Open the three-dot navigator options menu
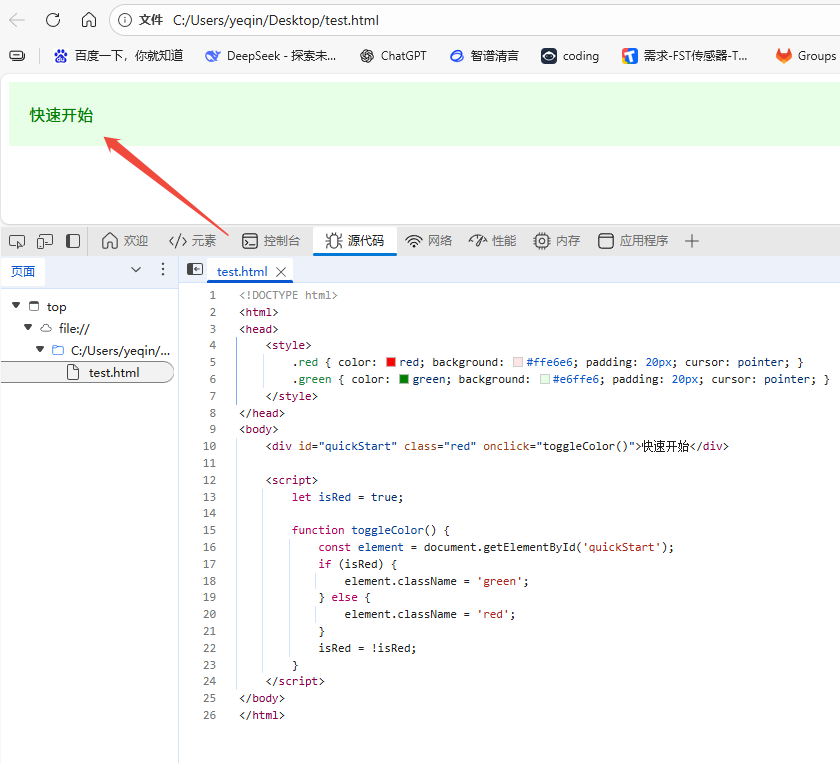This screenshot has height=763, width=840. click(x=163, y=270)
